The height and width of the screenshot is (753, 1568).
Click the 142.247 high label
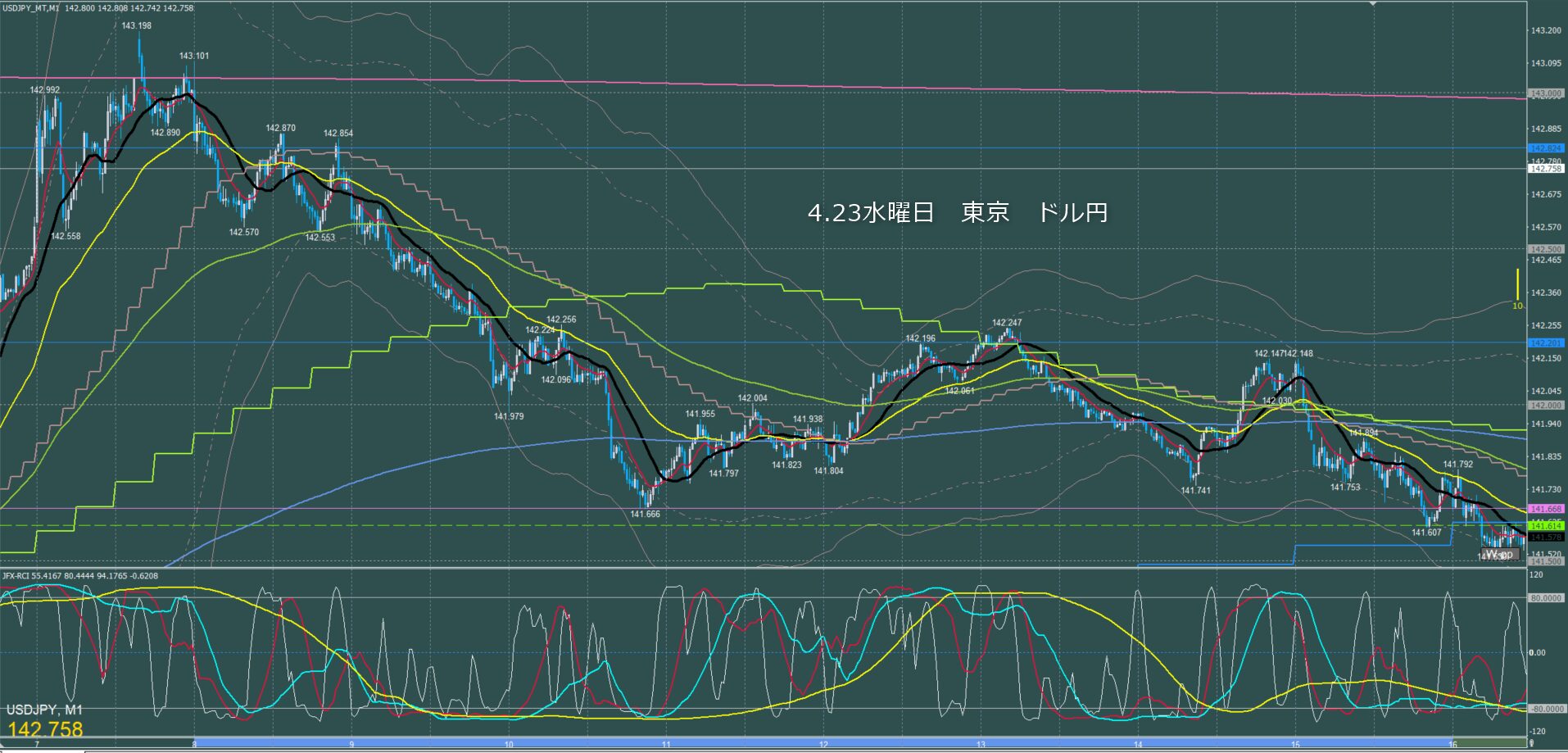tap(1007, 323)
